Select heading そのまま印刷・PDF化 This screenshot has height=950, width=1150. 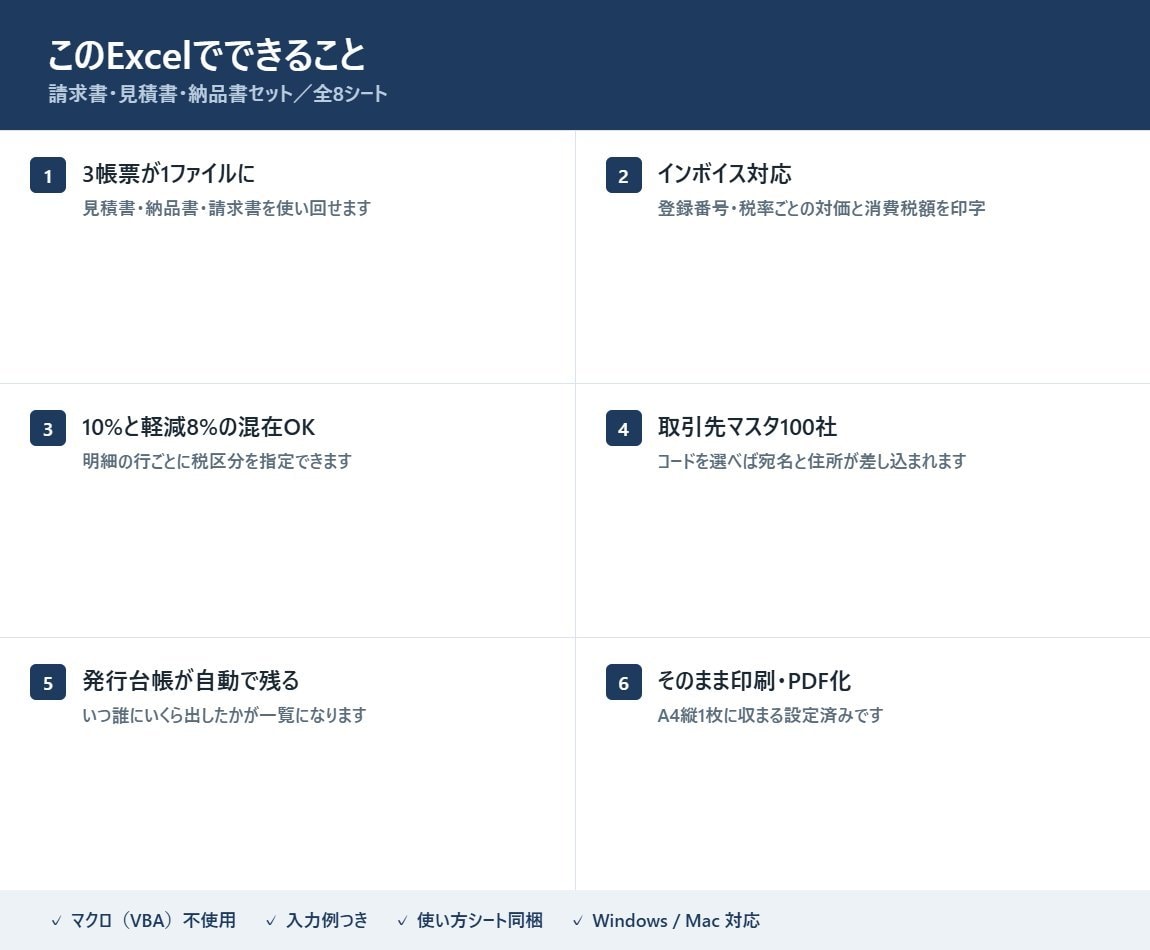point(754,681)
